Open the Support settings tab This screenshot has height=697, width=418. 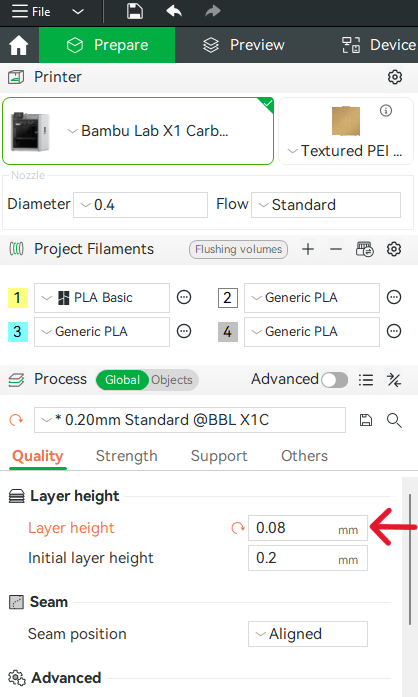click(219, 456)
